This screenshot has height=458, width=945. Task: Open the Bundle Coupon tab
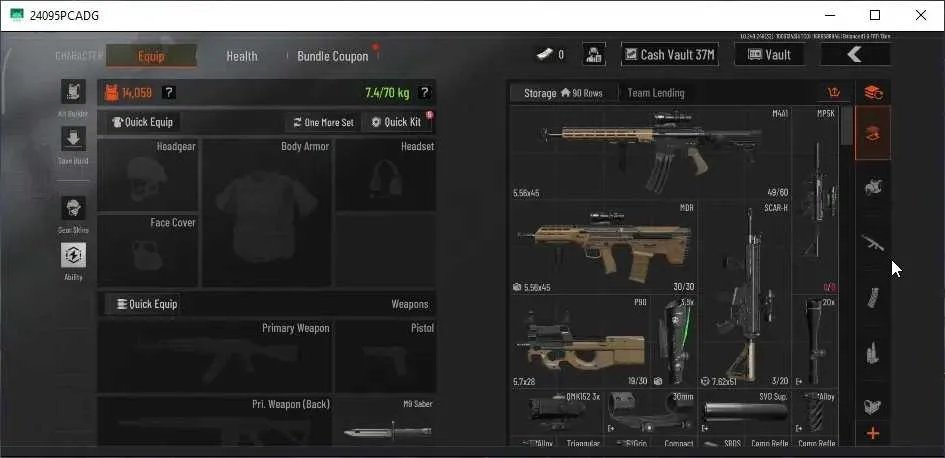332,56
